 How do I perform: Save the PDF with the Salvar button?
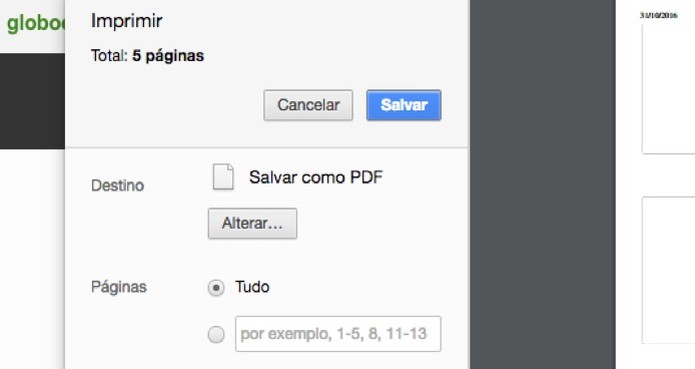pyautogui.click(x=404, y=105)
